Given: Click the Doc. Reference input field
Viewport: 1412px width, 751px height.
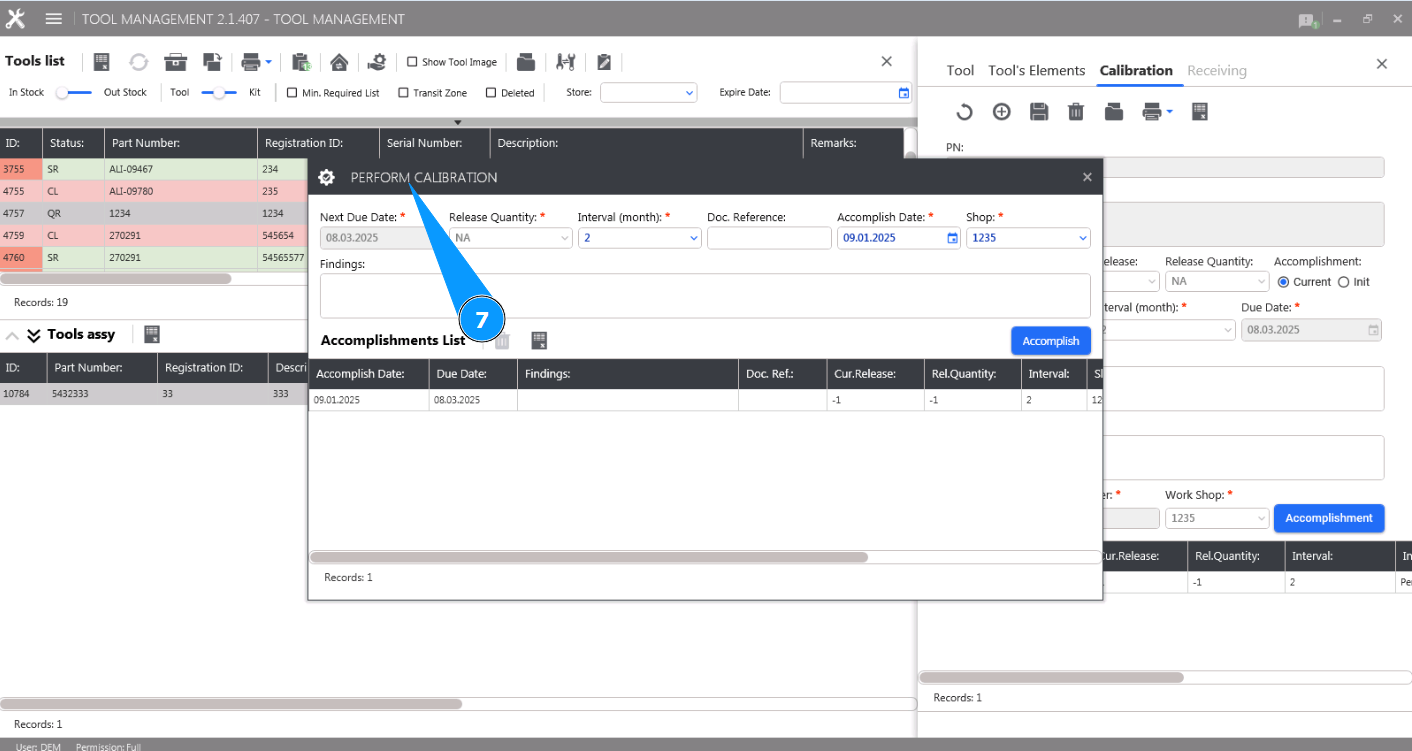Looking at the screenshot, I should pos(769,238).
